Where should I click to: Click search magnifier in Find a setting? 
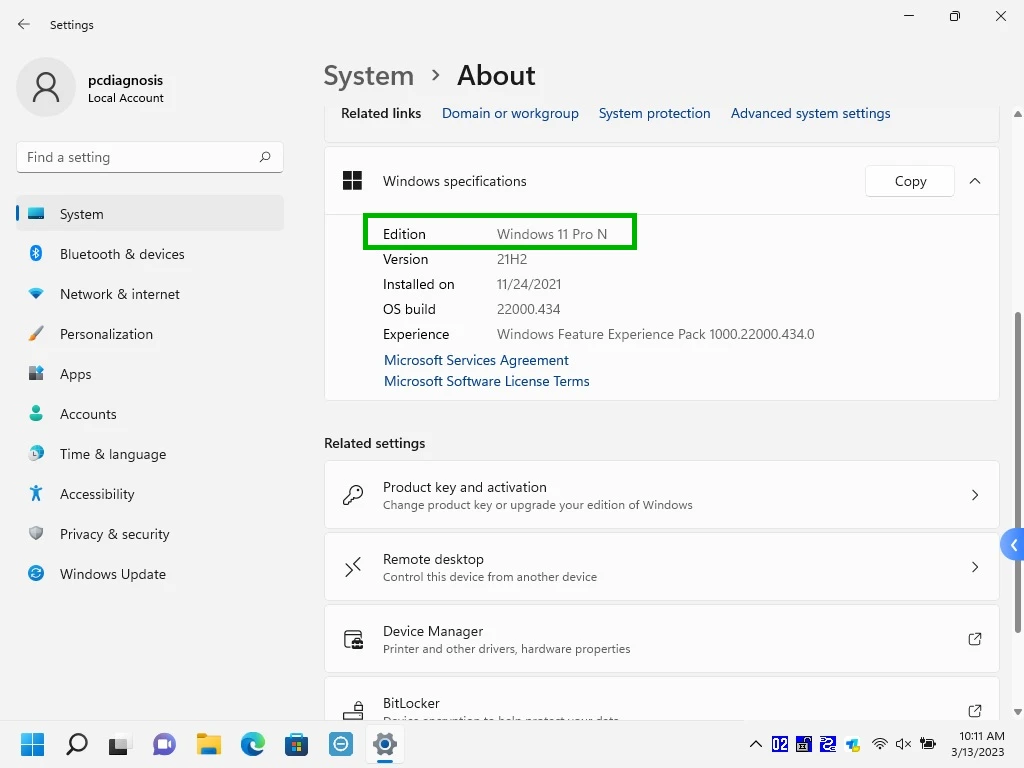click(265, 157)
